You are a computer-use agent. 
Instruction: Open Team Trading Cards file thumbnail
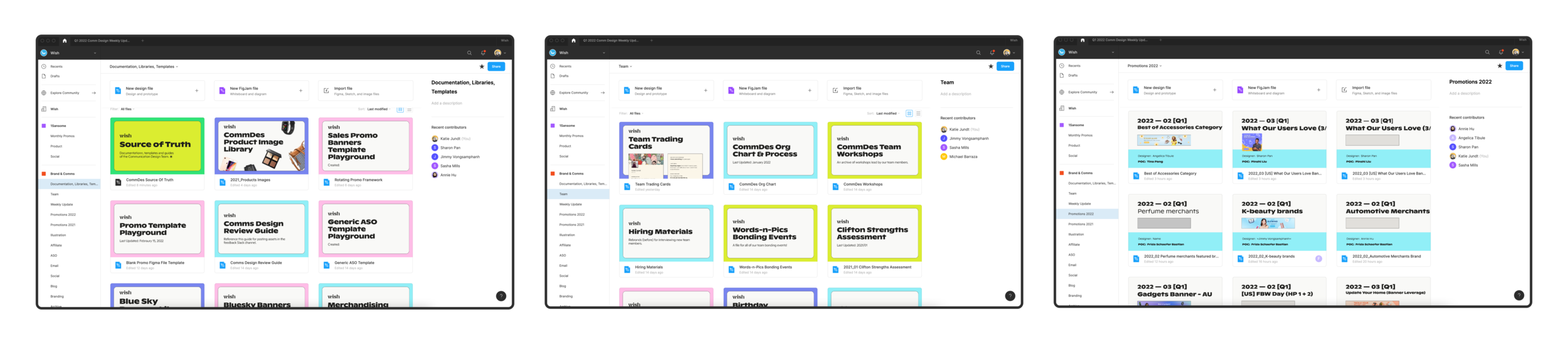(666, 151)
